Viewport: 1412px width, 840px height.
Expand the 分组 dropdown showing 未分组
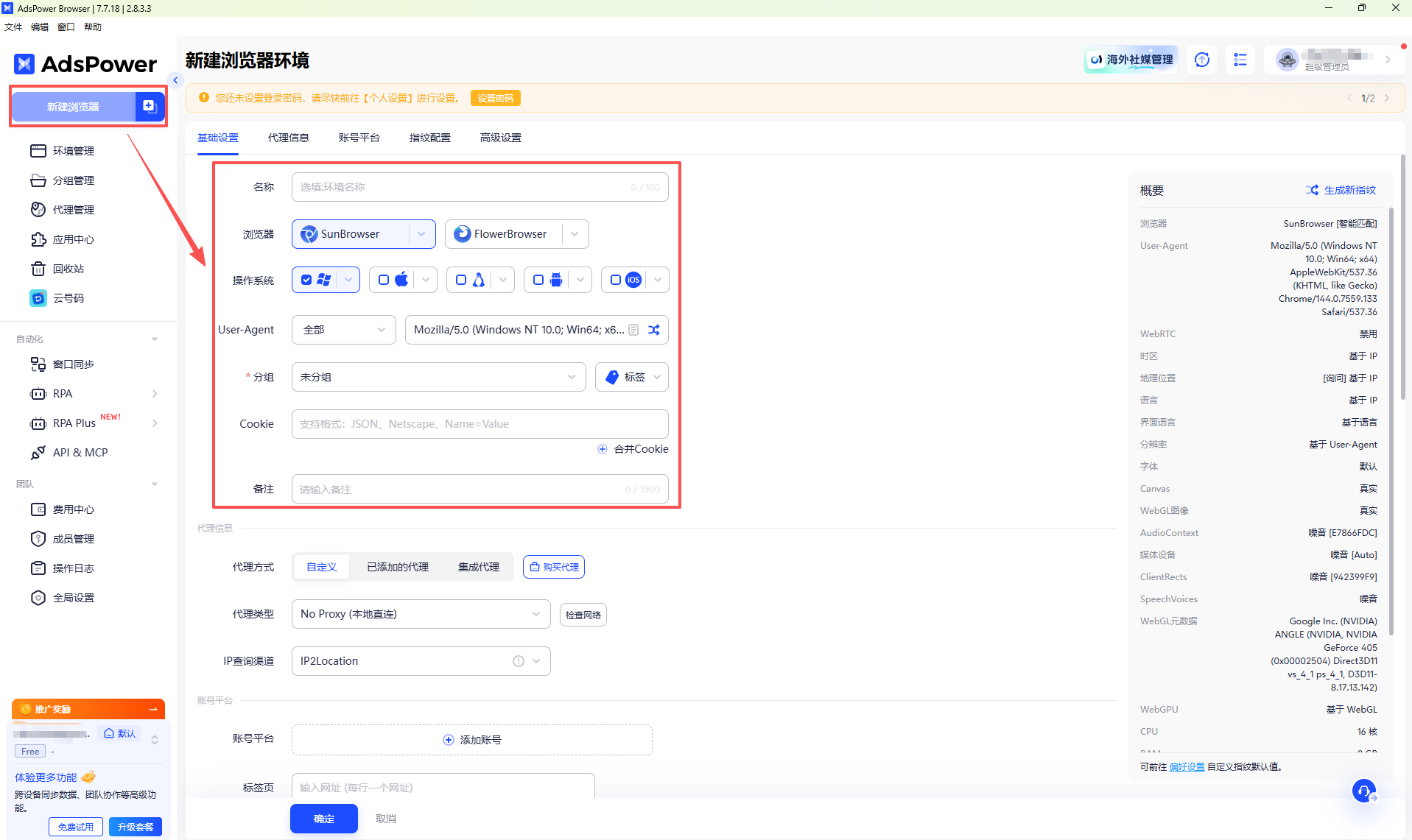[438, 377]
